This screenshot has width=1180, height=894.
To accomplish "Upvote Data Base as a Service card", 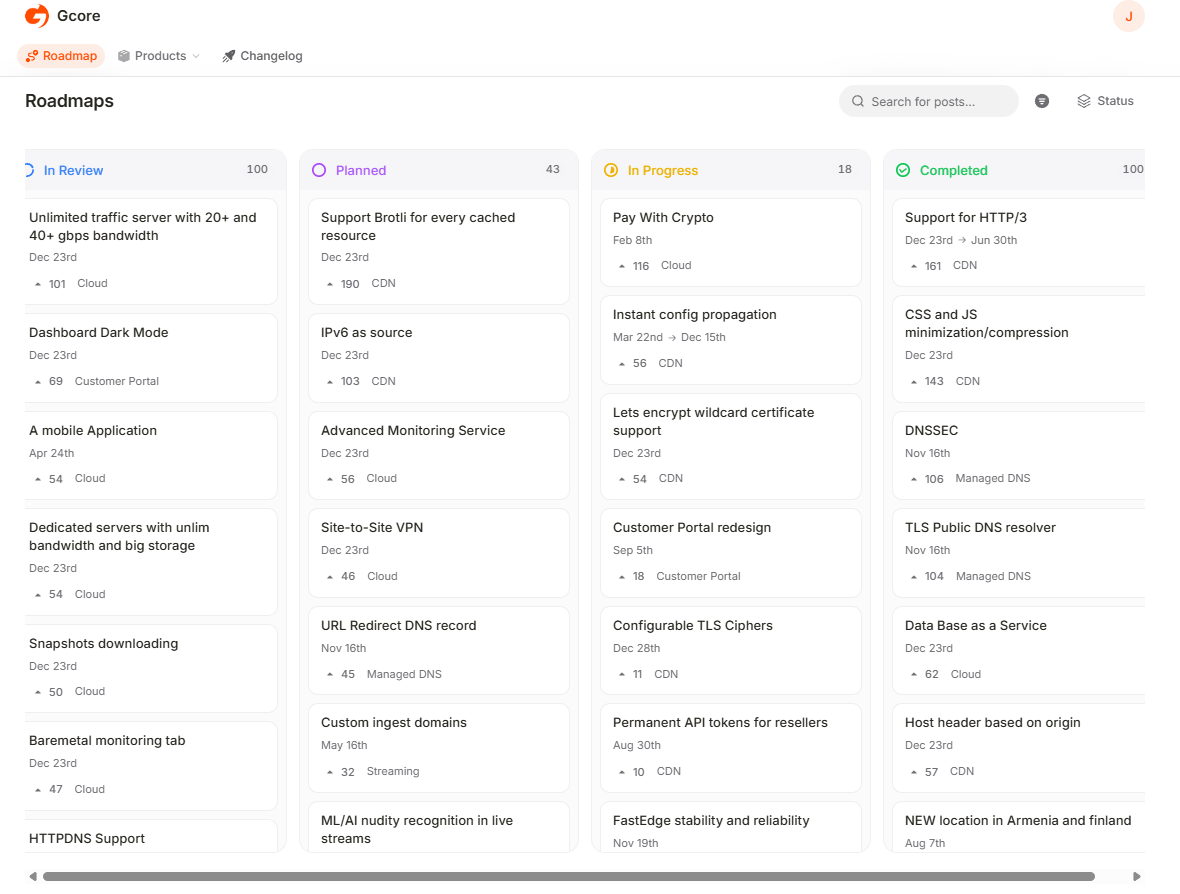I will coord(924,674).
